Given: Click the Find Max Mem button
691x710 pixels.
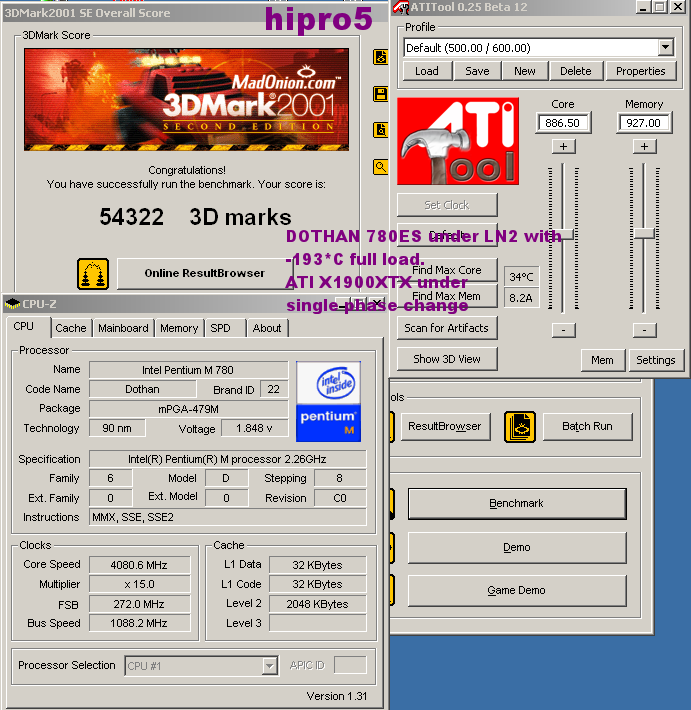Looking at the screenshot, I should point(447,296).
